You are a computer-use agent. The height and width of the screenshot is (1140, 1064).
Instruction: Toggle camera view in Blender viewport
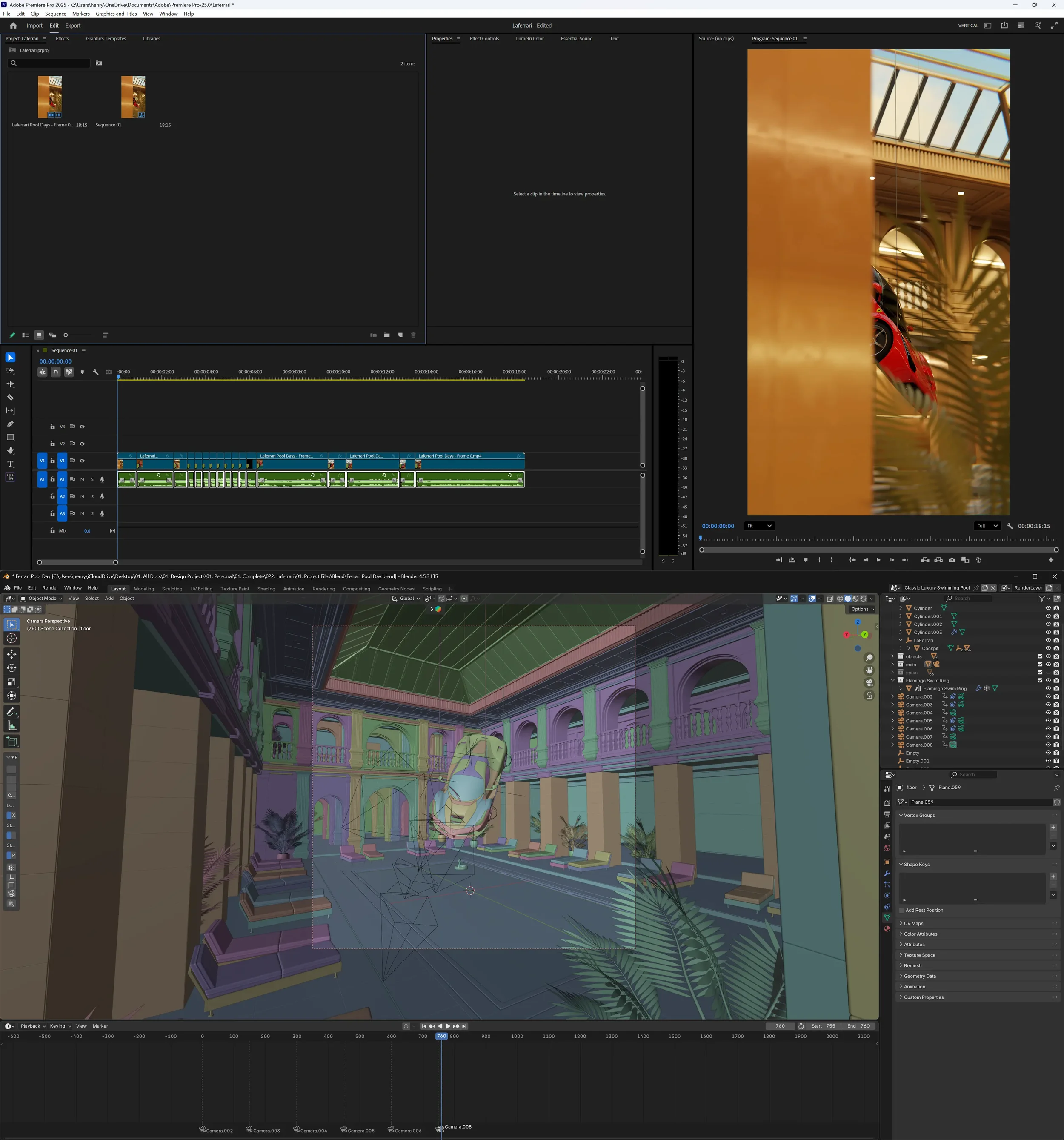tap(869, 683)
